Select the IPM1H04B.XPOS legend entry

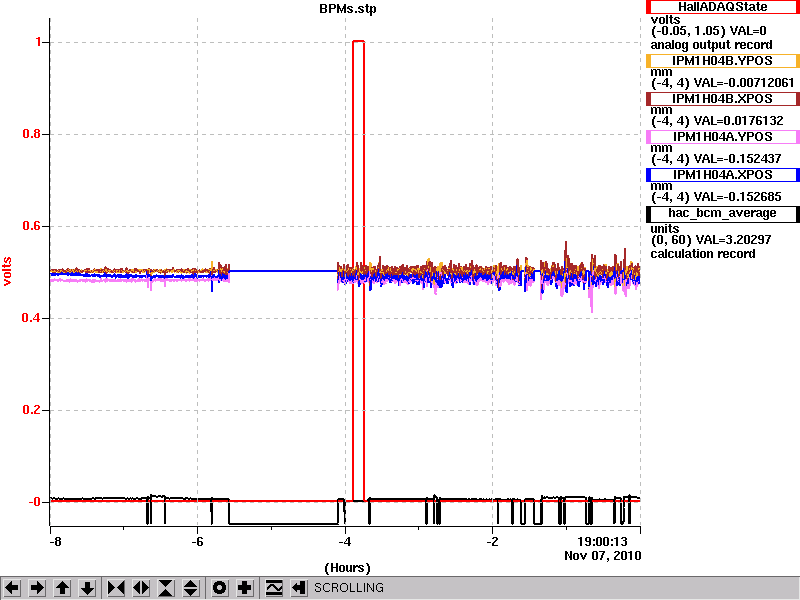(x=722, y=98)
